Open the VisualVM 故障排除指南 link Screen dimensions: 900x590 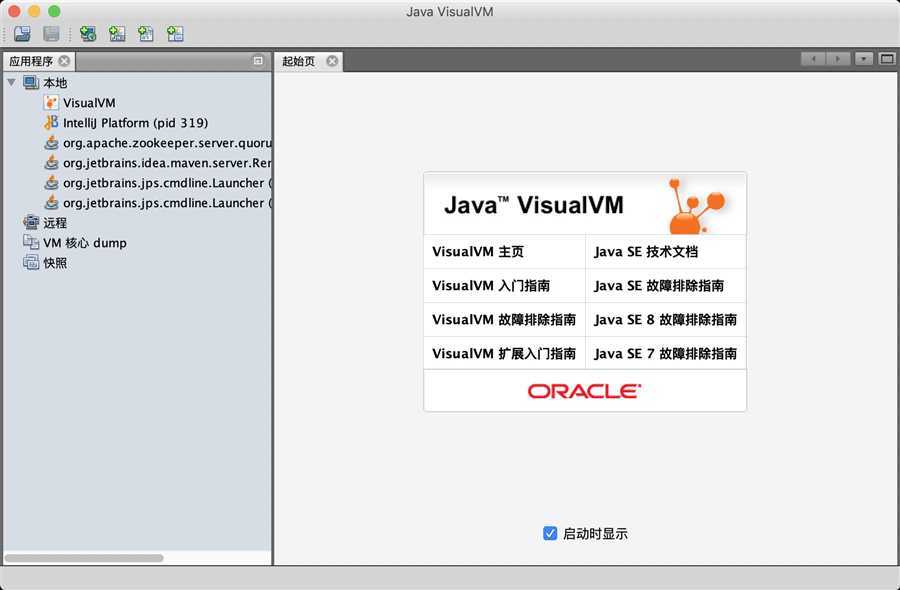point(504,319)
